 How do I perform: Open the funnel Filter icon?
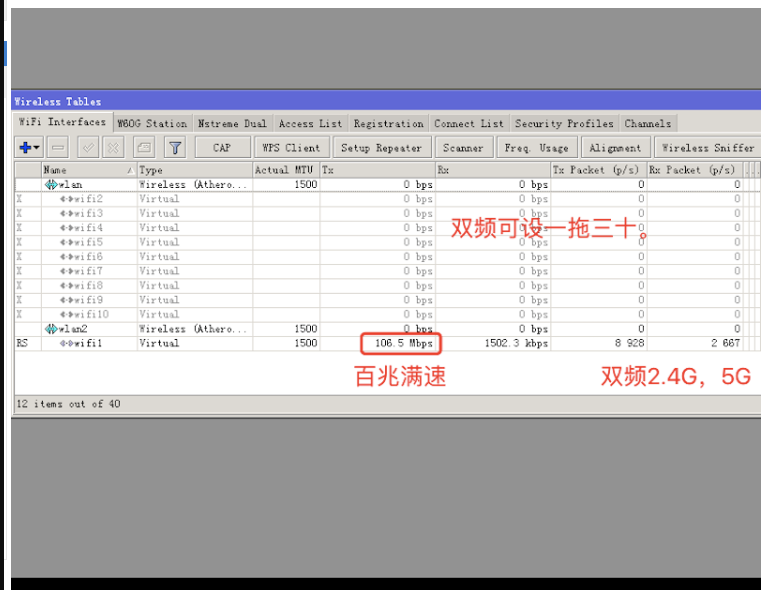[x=175, y=148]
